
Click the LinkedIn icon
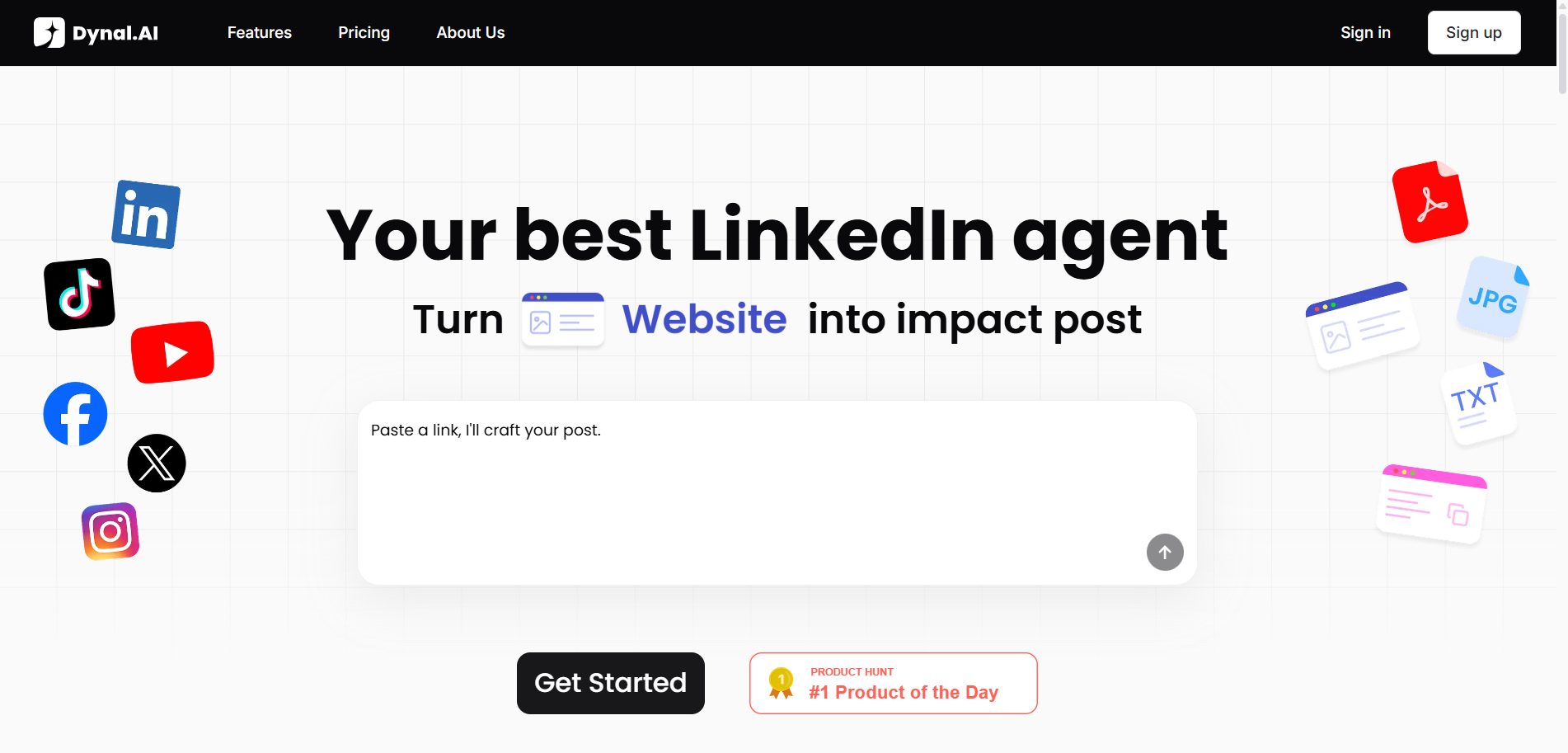coord(146,214)
